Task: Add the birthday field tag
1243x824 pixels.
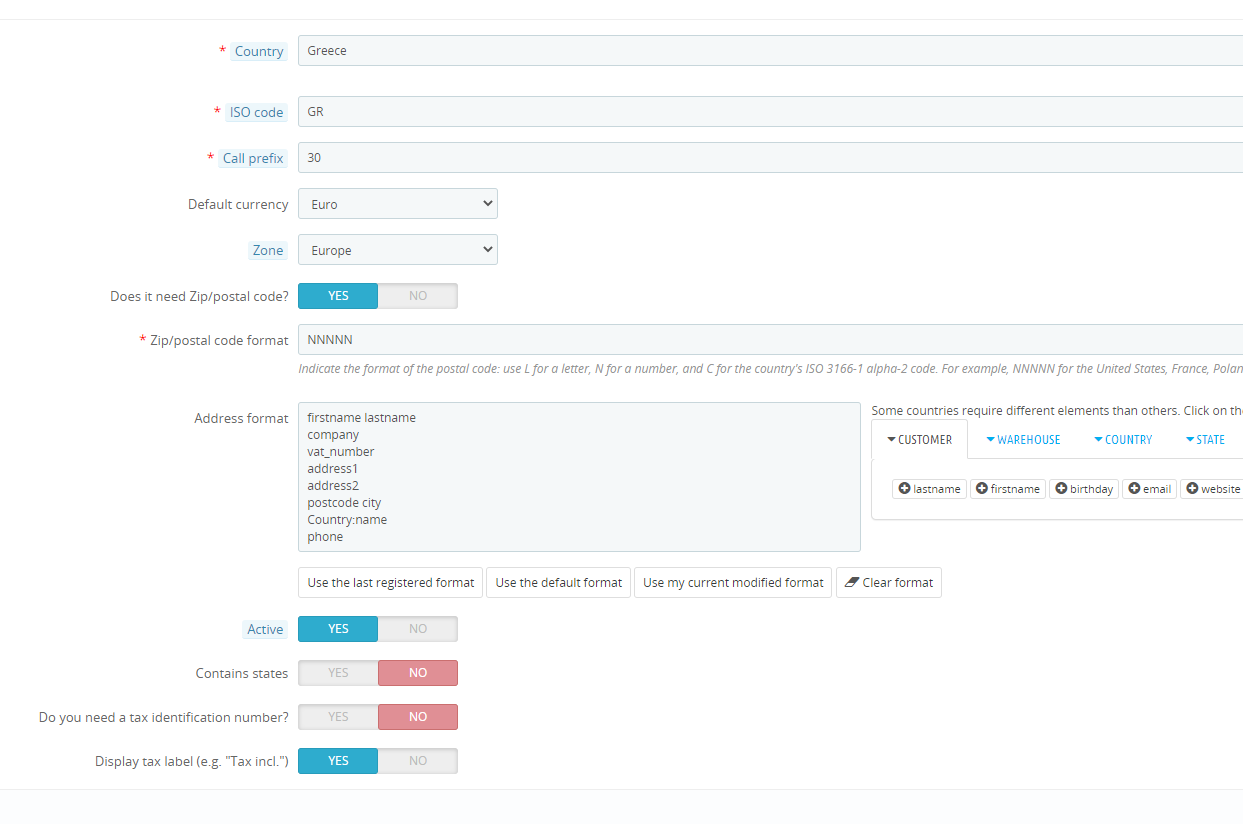Action: click(1084, 489)
